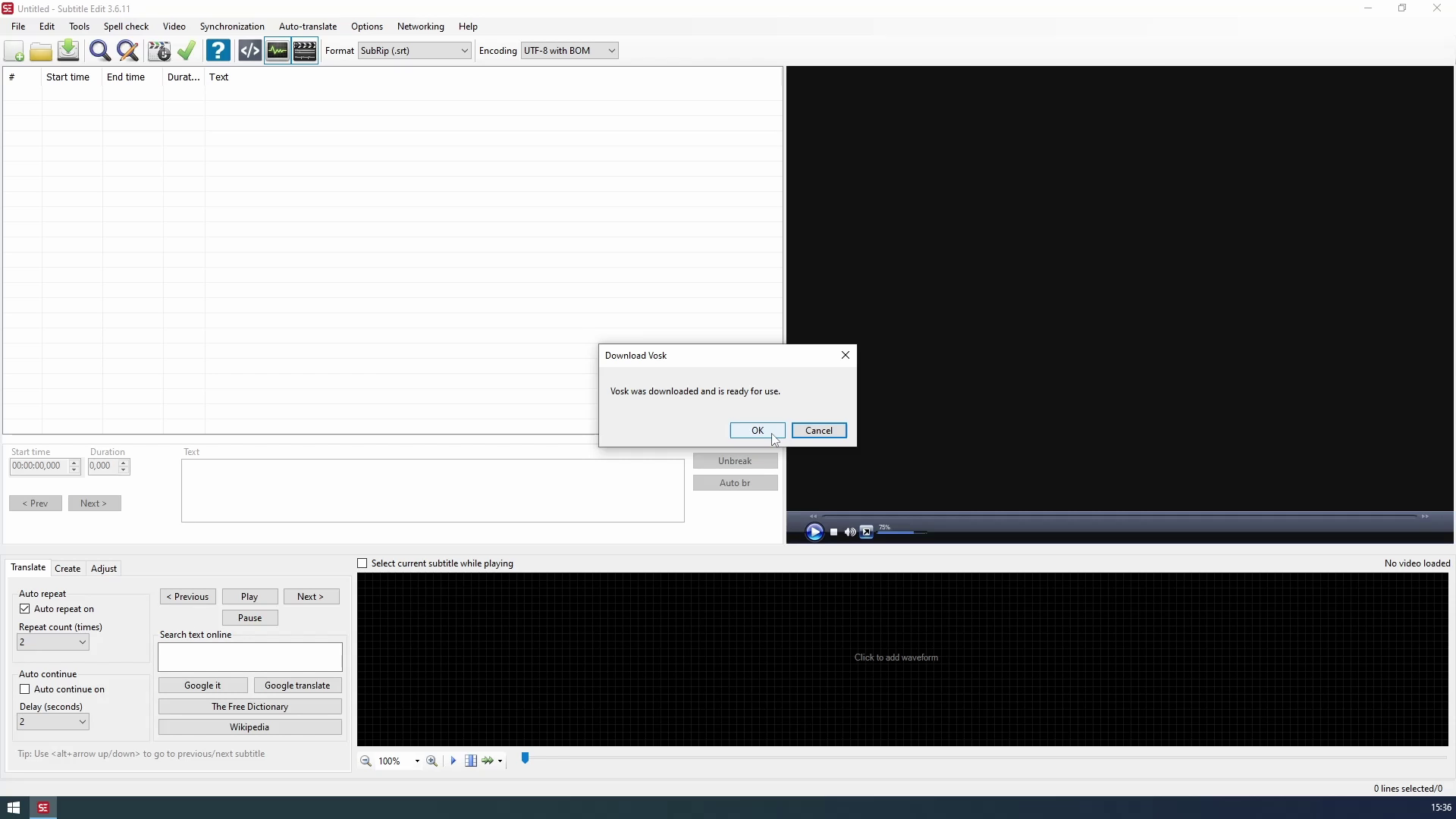Click the Google translate button
The width and height of the screenshot is (1456, 819).
tap(297, 686)
